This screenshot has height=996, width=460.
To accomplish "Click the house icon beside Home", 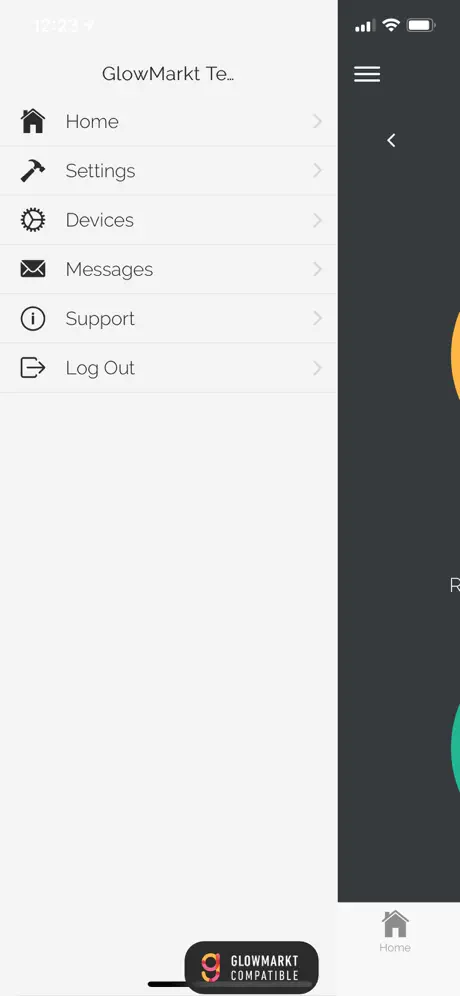I will coord(33,121).
